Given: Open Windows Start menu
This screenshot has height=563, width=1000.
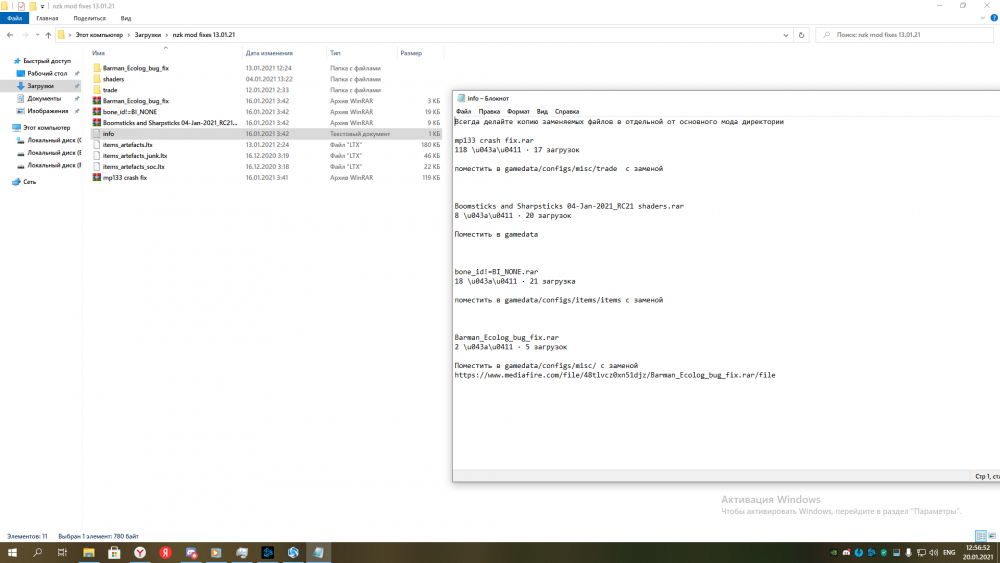Looking at the screenshot, I should [x=12, y=552].
